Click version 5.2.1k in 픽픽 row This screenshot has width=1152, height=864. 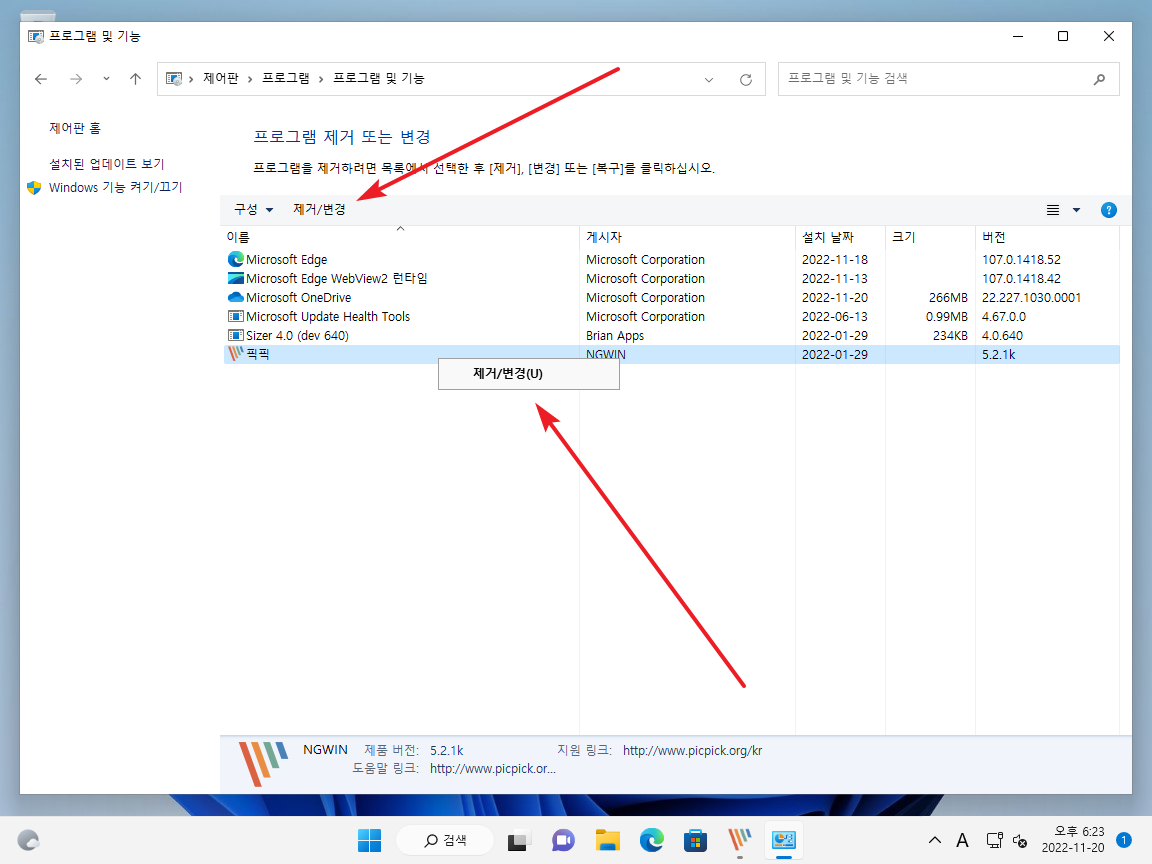point(998,354)
